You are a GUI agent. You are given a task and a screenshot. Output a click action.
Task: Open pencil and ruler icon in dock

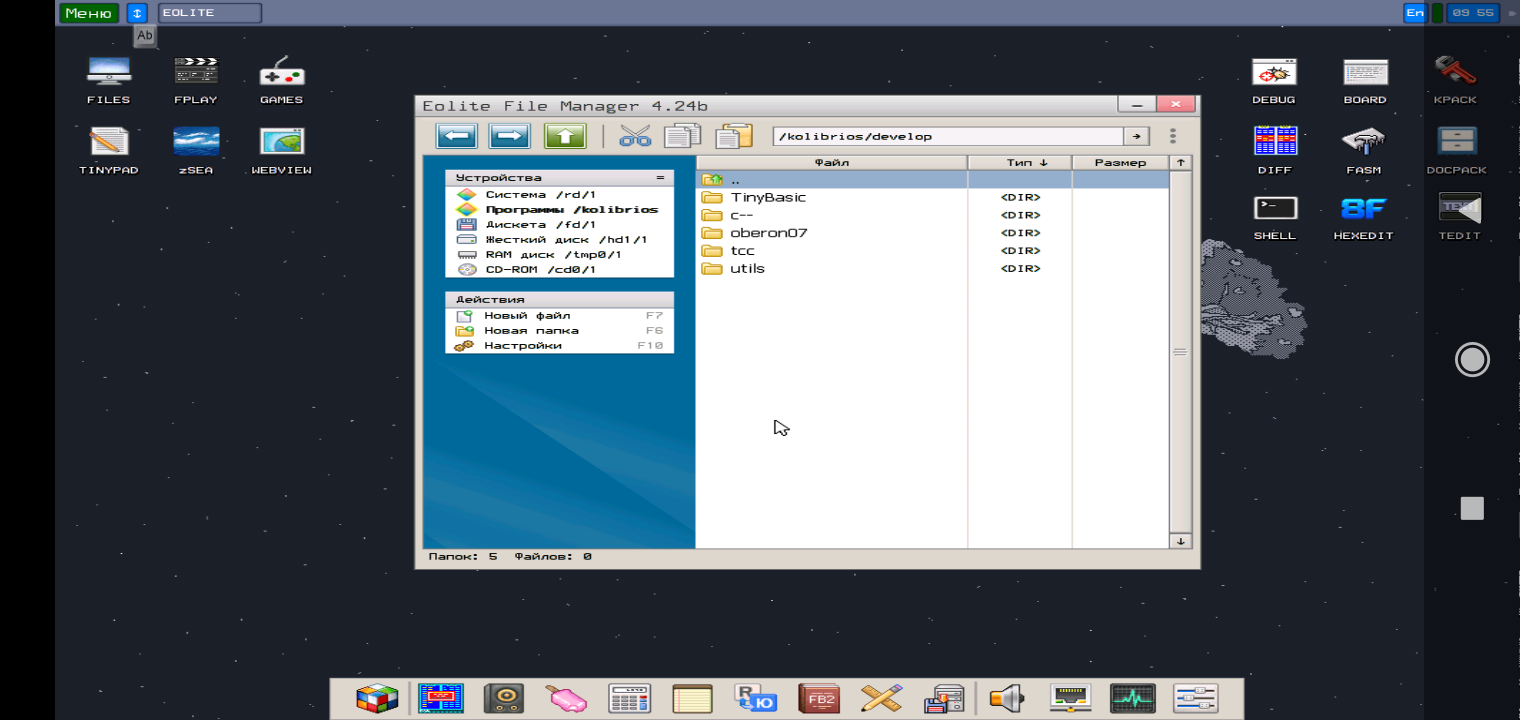click(882, 698)
